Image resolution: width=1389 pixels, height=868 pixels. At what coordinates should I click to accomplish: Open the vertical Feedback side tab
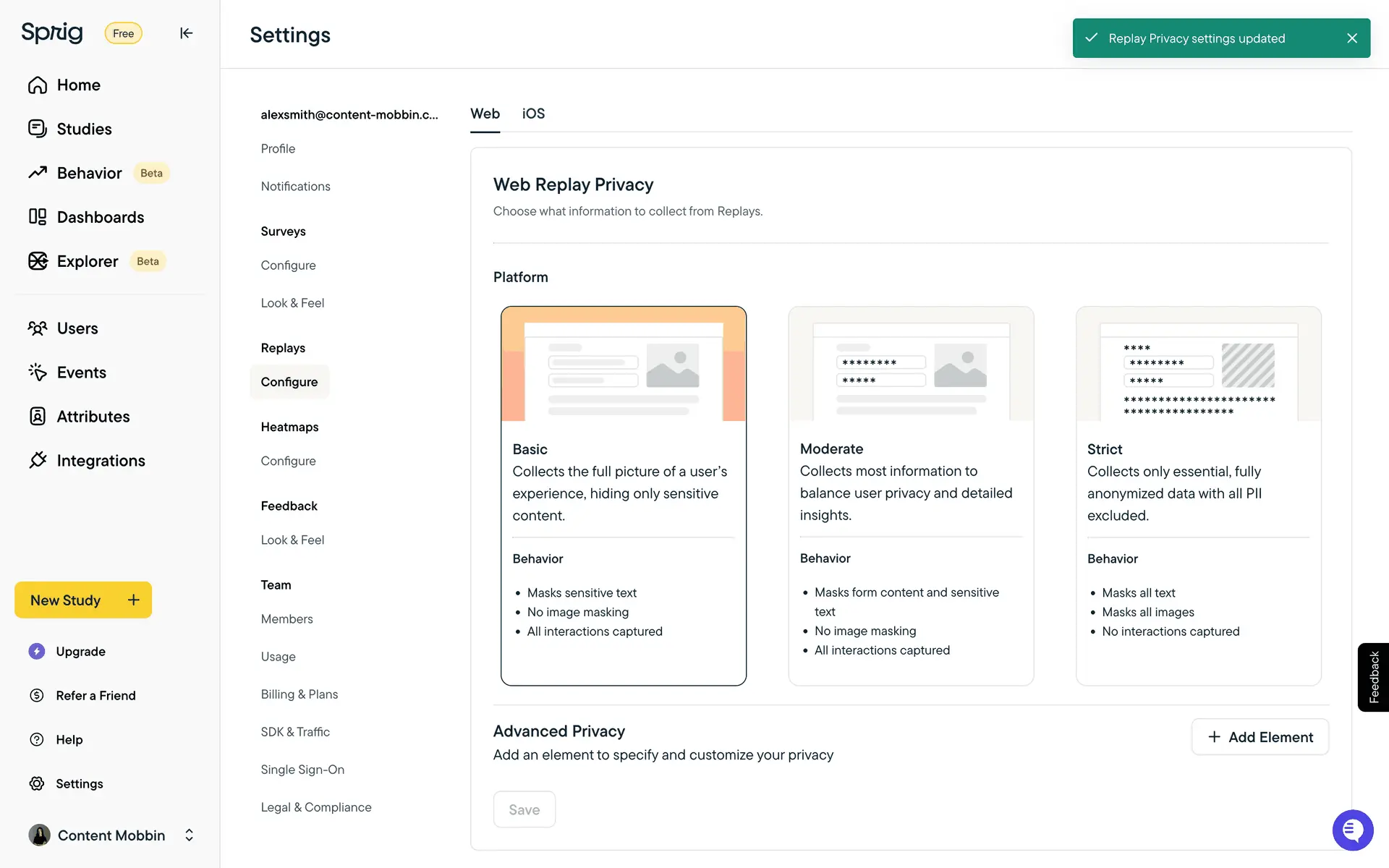tap(1373, 677)
